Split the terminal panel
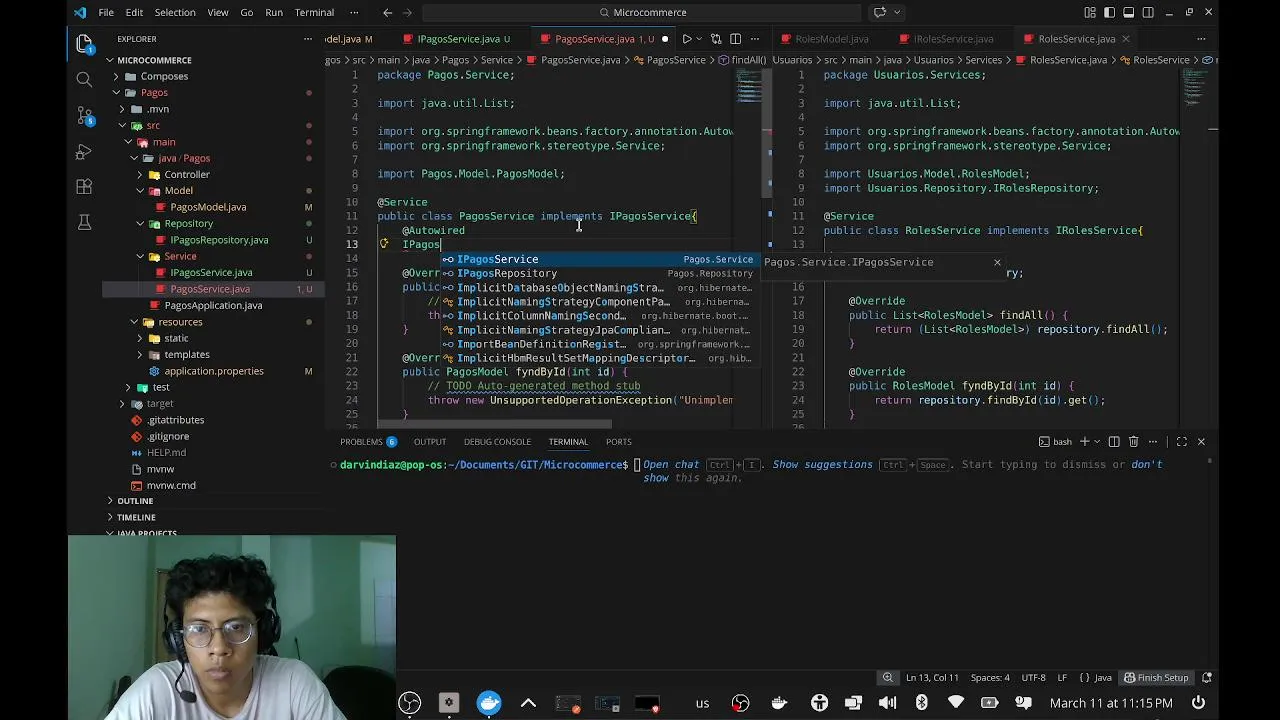The height and width of the screenshot is (720, 1280). pyautogui.click(x=1114, y=441)
